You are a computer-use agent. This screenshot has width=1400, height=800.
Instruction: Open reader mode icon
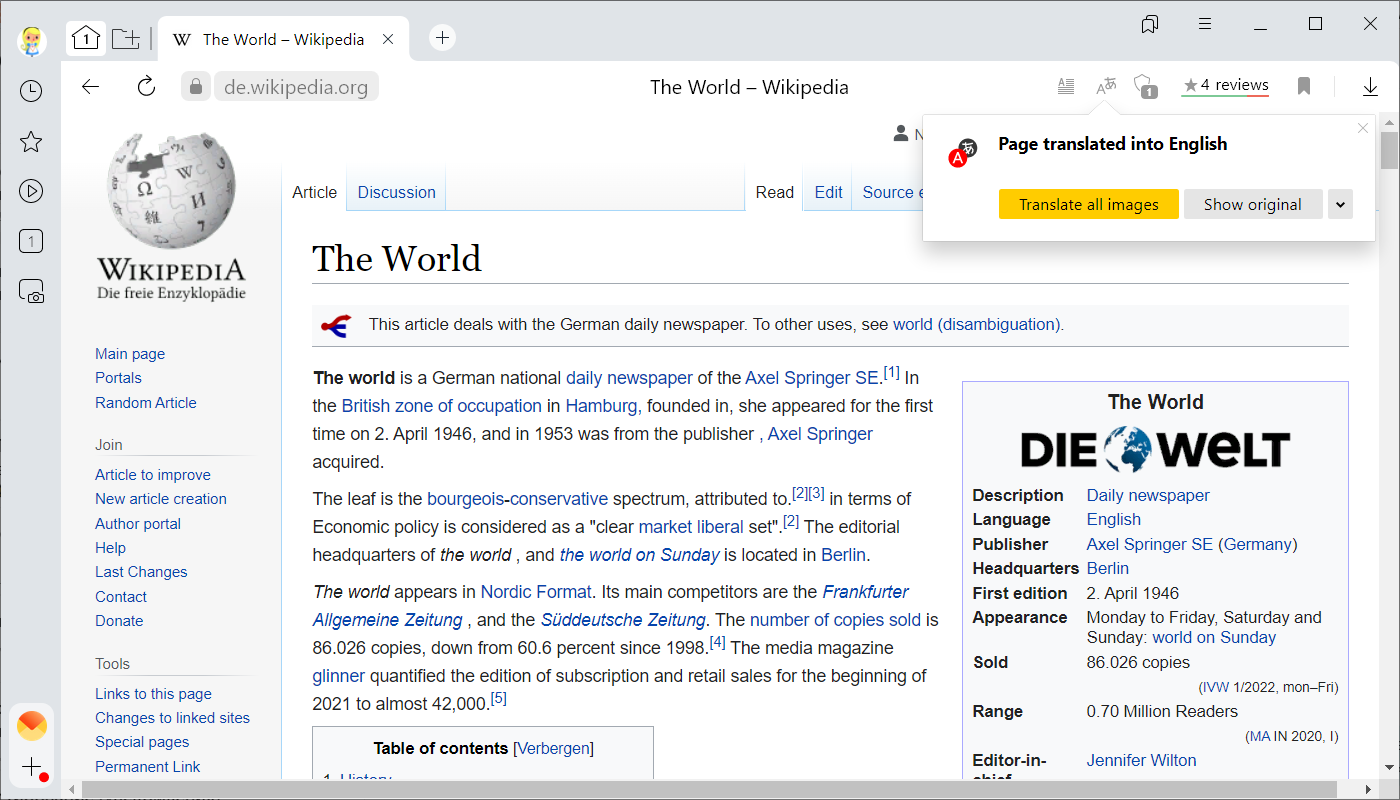pyautogui.click(x=1066, y=87)
